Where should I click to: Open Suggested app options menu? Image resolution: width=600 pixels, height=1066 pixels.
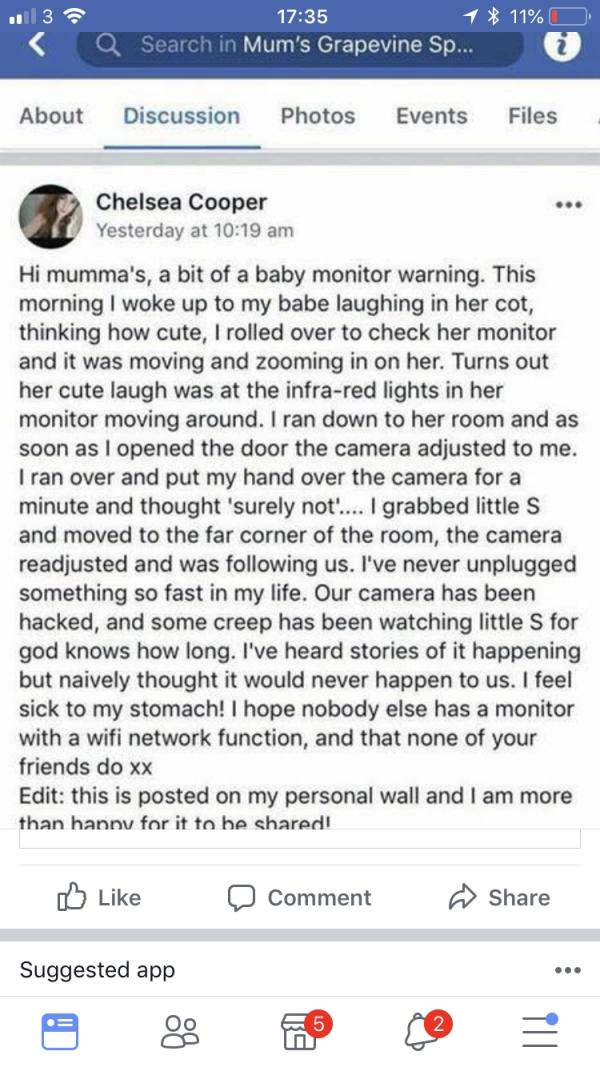[x=566, y=970]
